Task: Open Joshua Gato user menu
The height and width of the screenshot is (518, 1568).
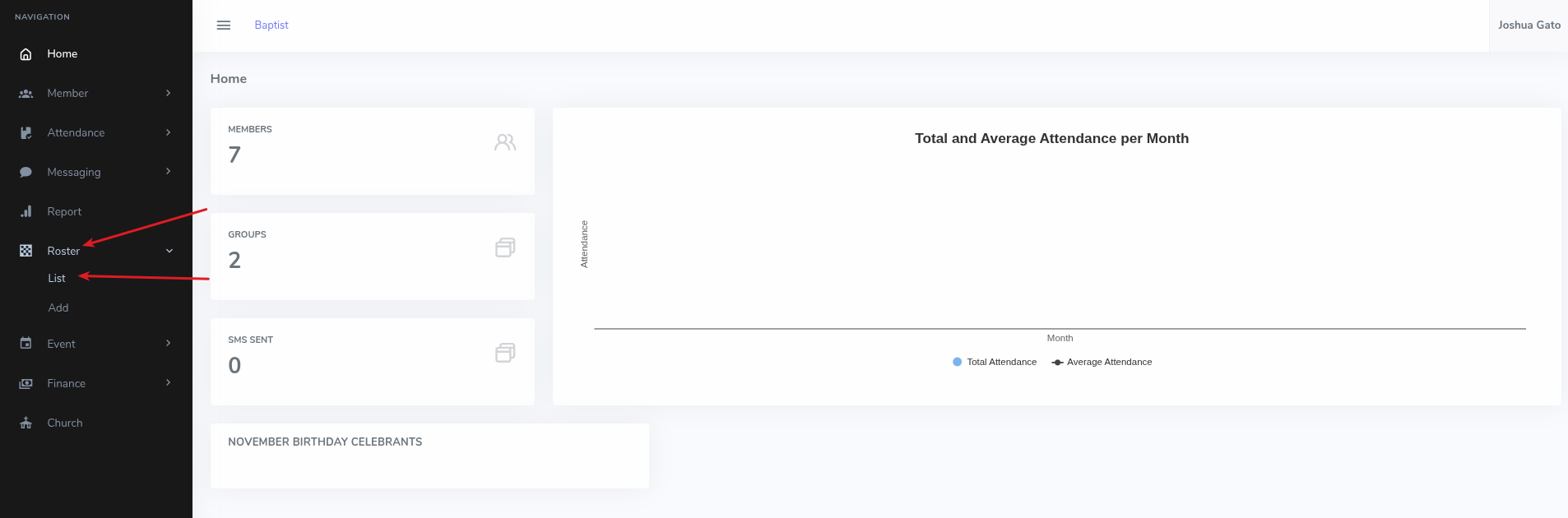Action: click(x=1529, y=25)
